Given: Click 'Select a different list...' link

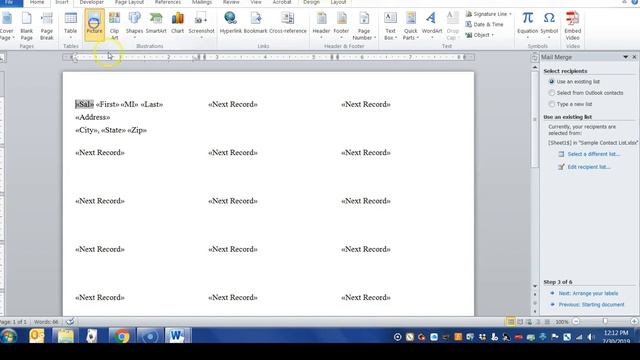Looking at the screenshot, I should (x=593, y=154).
